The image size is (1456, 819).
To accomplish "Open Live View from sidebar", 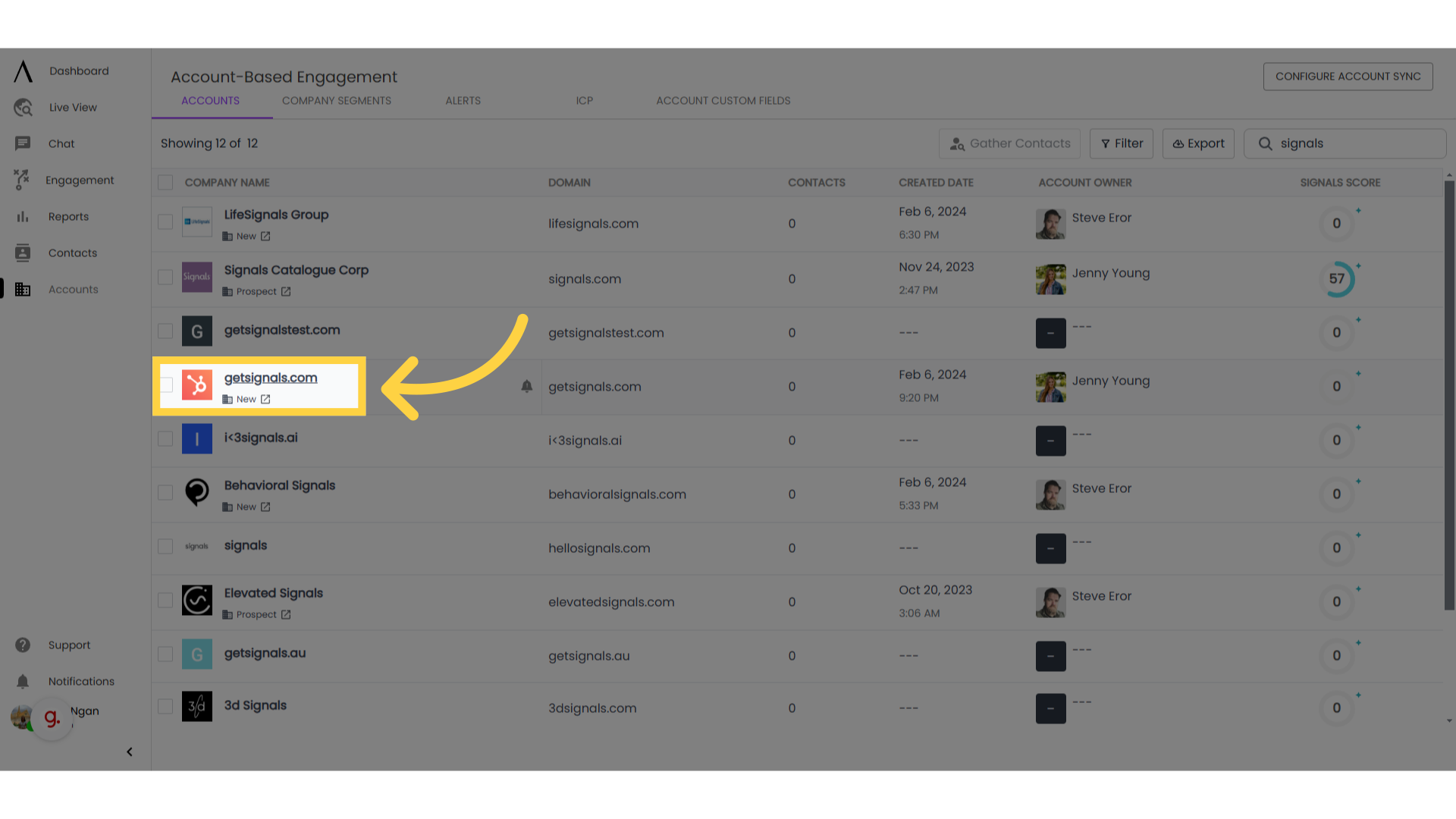I will pyautogui.click(x=72, y=107).
